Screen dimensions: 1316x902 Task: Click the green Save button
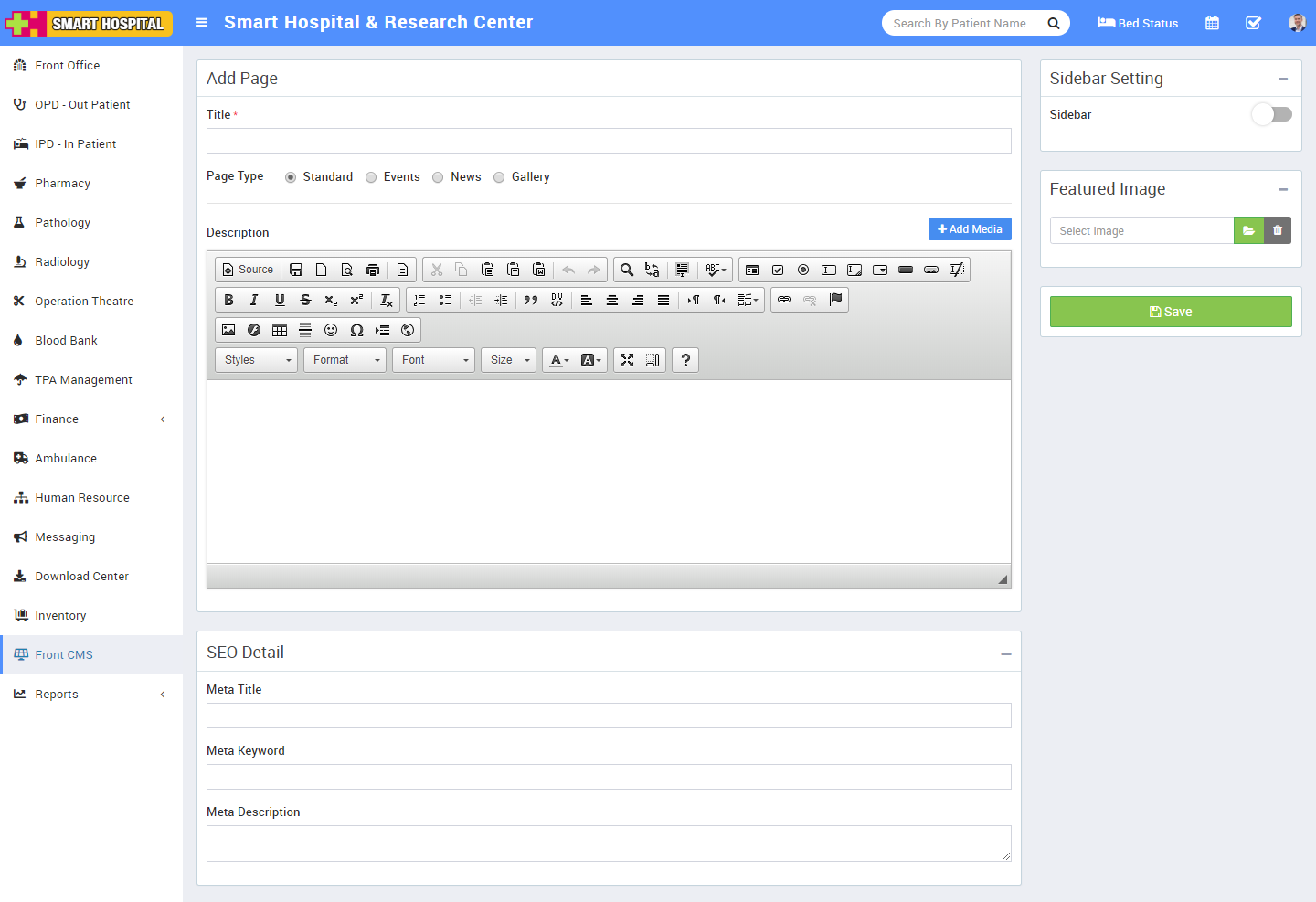[1170, 312]
